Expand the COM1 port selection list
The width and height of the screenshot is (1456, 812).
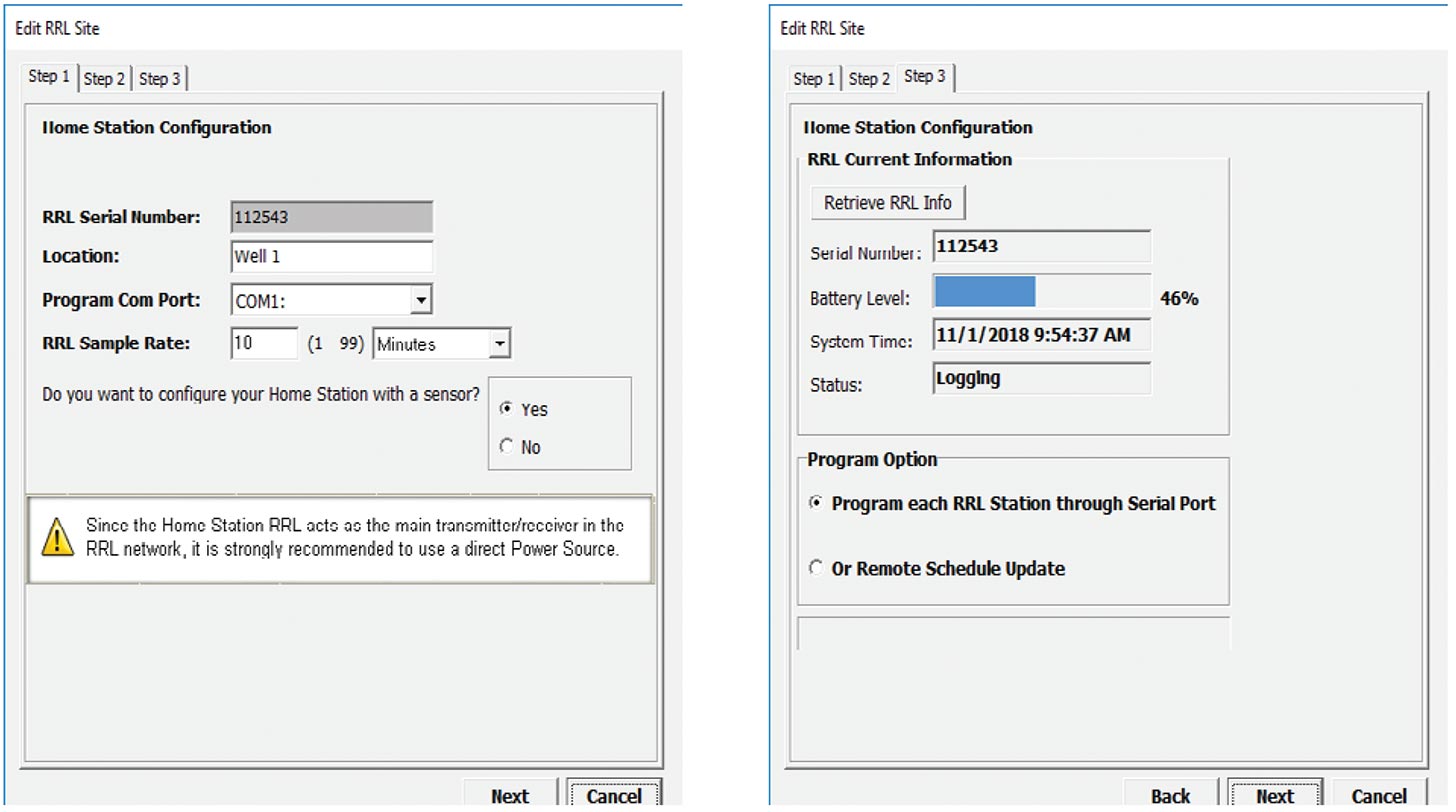click(x=420, y=299)
